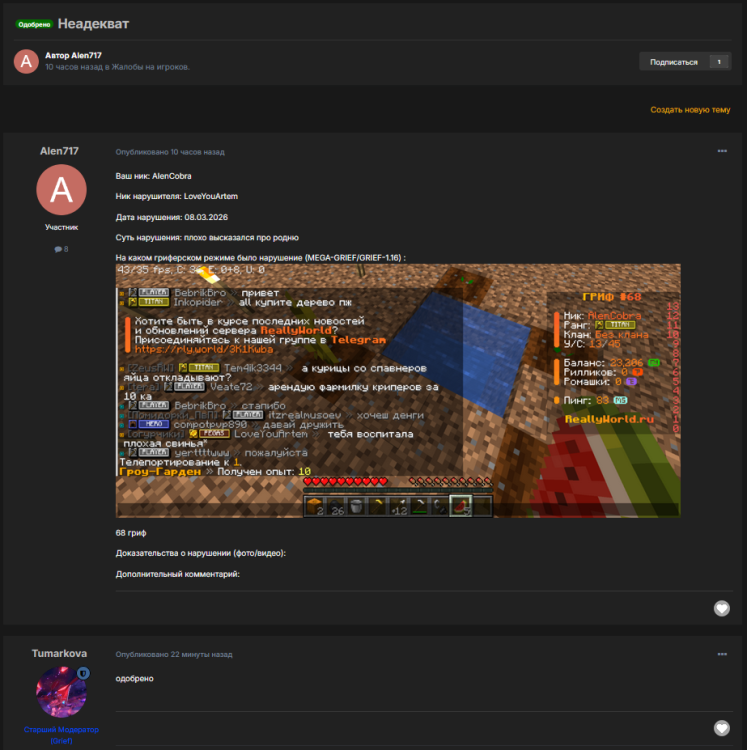Click Участник rank under Alen717
This screenshot has width=747, height=750.
(61, 227)
